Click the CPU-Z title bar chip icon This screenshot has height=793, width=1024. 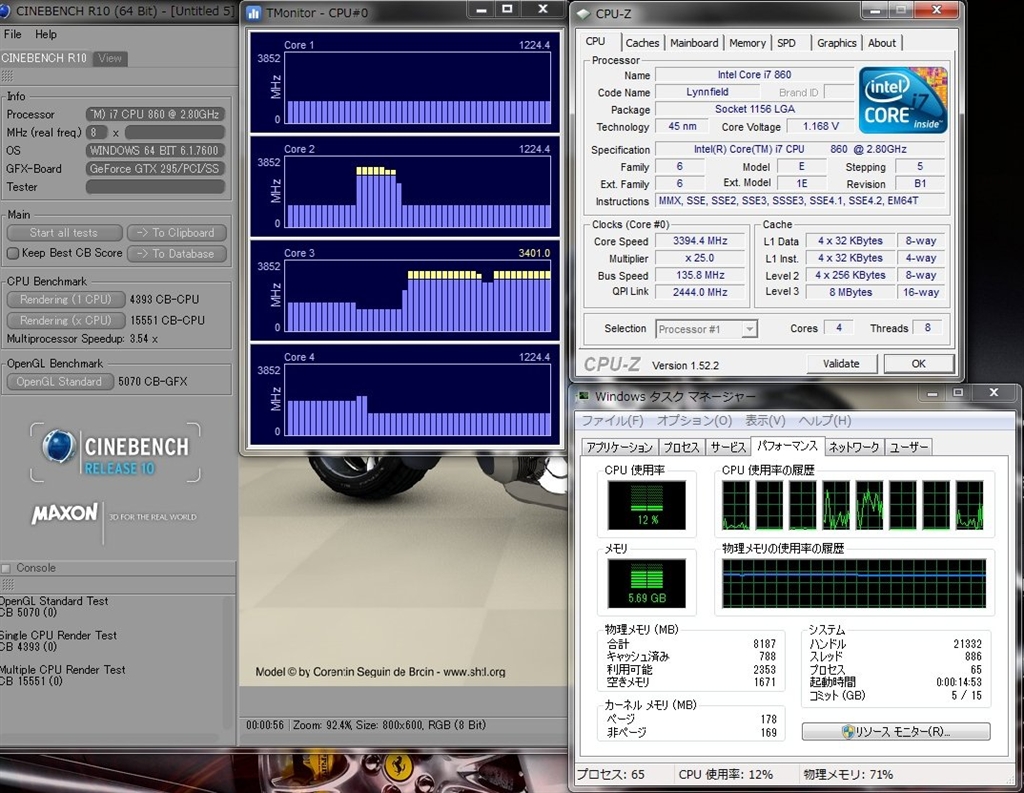click(x=582, y=13)
